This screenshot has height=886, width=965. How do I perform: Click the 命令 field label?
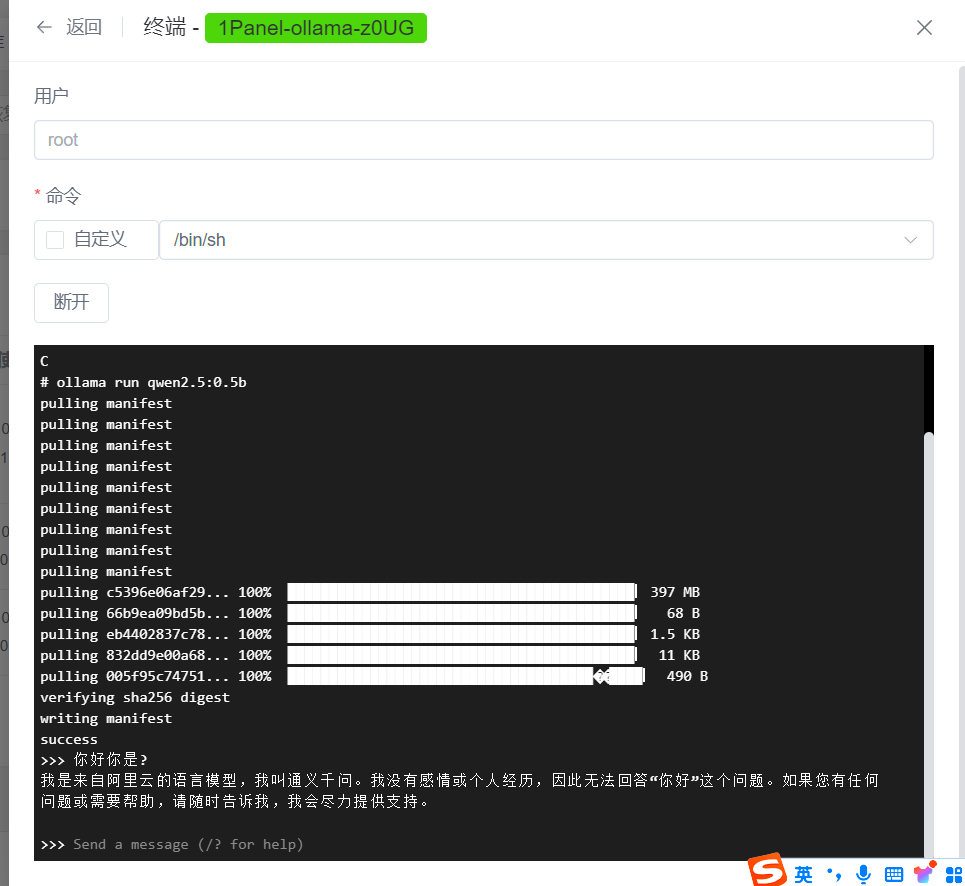(63, 196)
